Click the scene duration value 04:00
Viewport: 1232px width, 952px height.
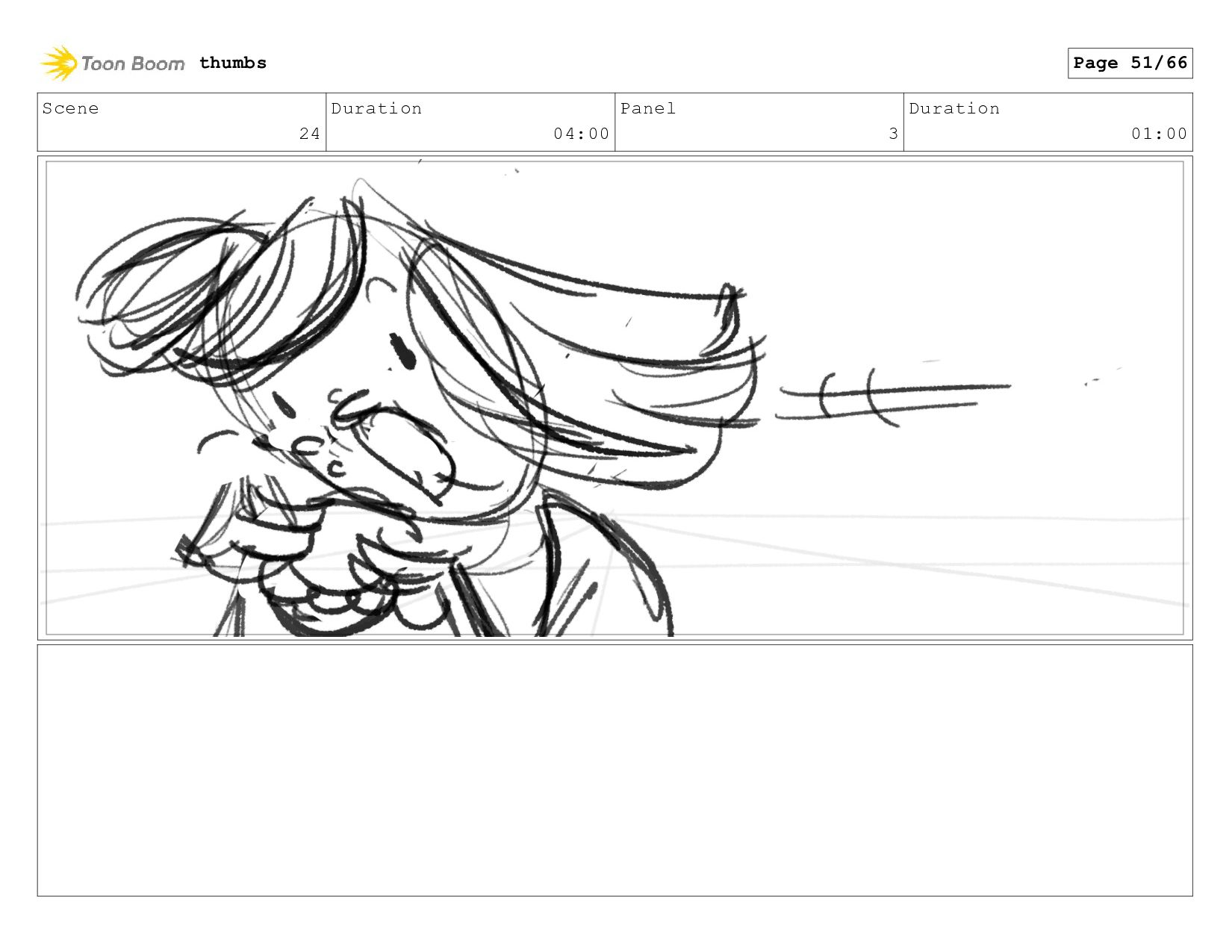point(582,134)
